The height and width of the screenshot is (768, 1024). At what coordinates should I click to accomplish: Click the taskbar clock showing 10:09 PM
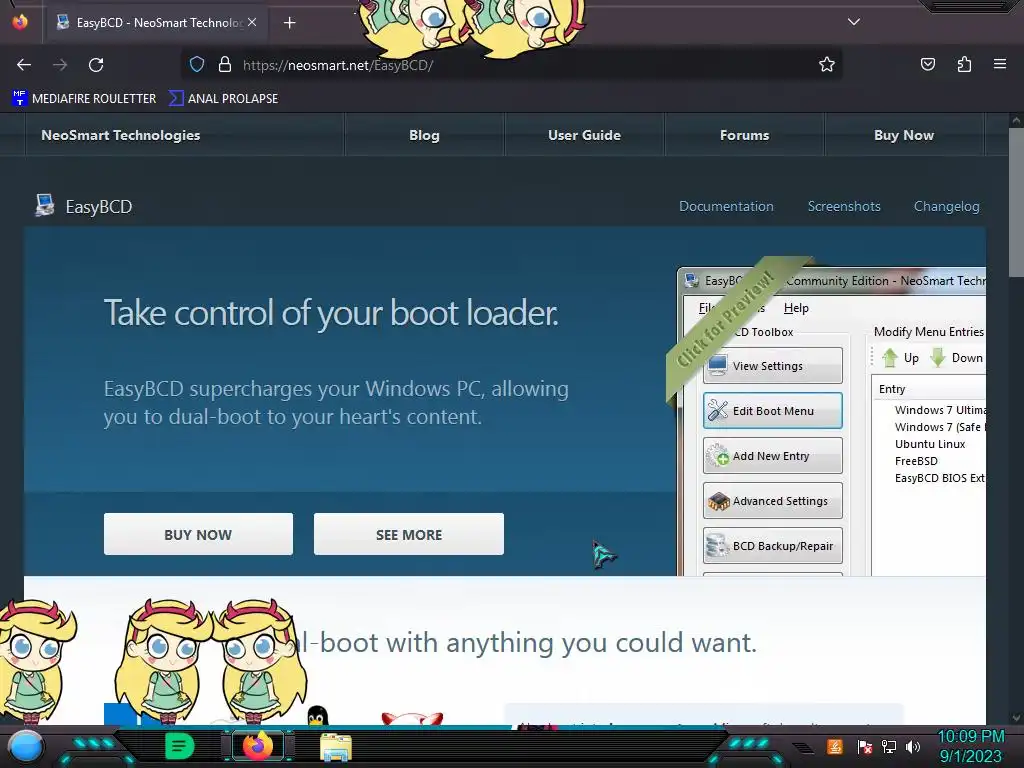(970, 746)
